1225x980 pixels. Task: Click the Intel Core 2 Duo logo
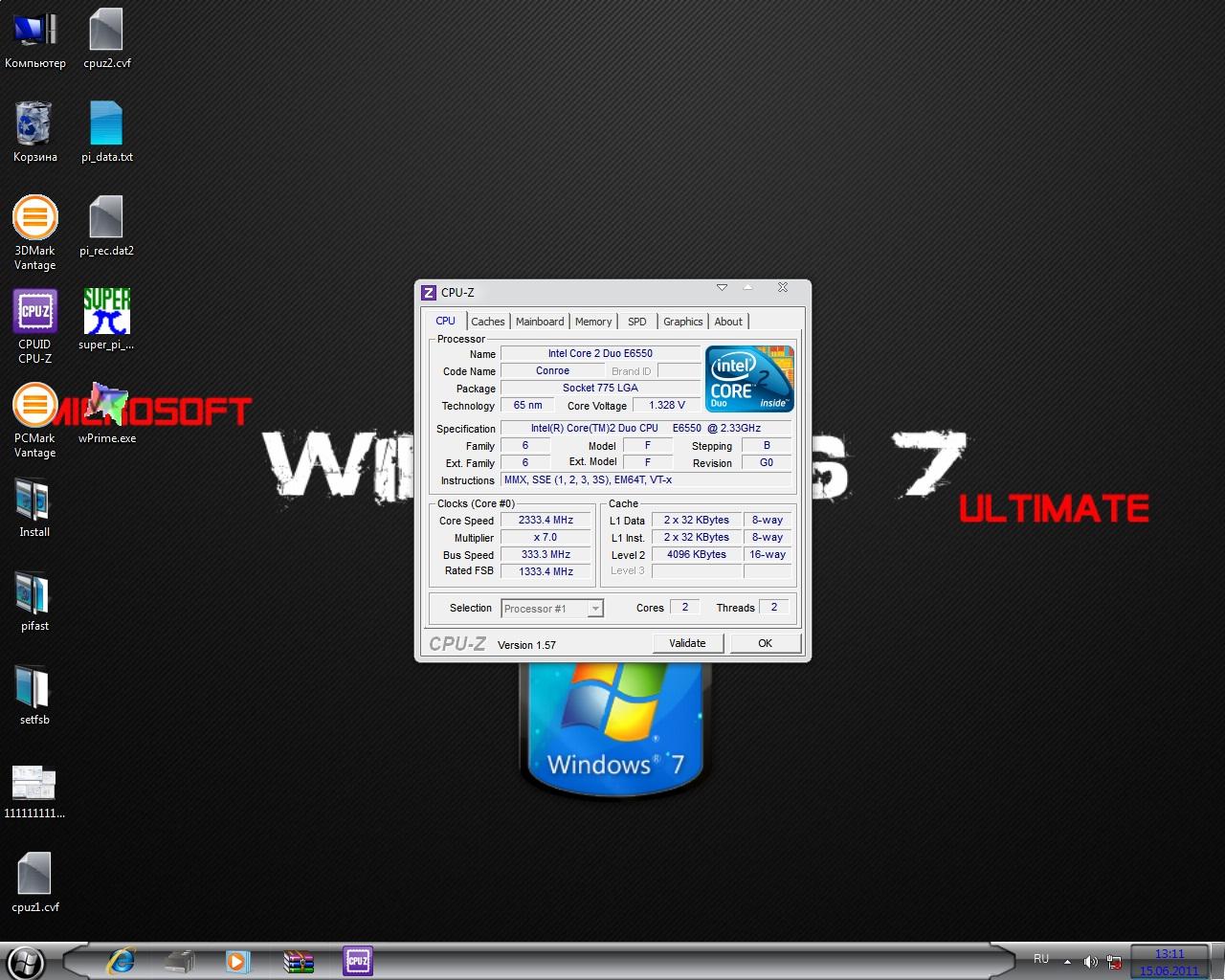(750, 379)
